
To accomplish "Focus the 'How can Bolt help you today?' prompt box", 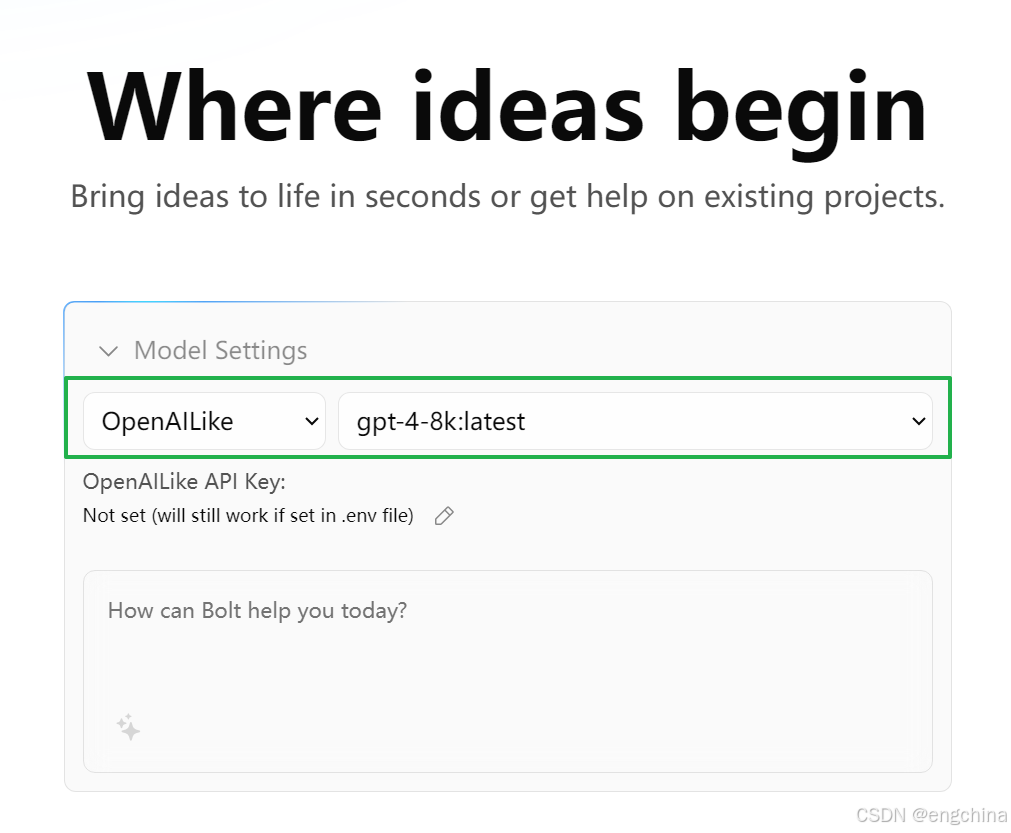I will [507, 671].
